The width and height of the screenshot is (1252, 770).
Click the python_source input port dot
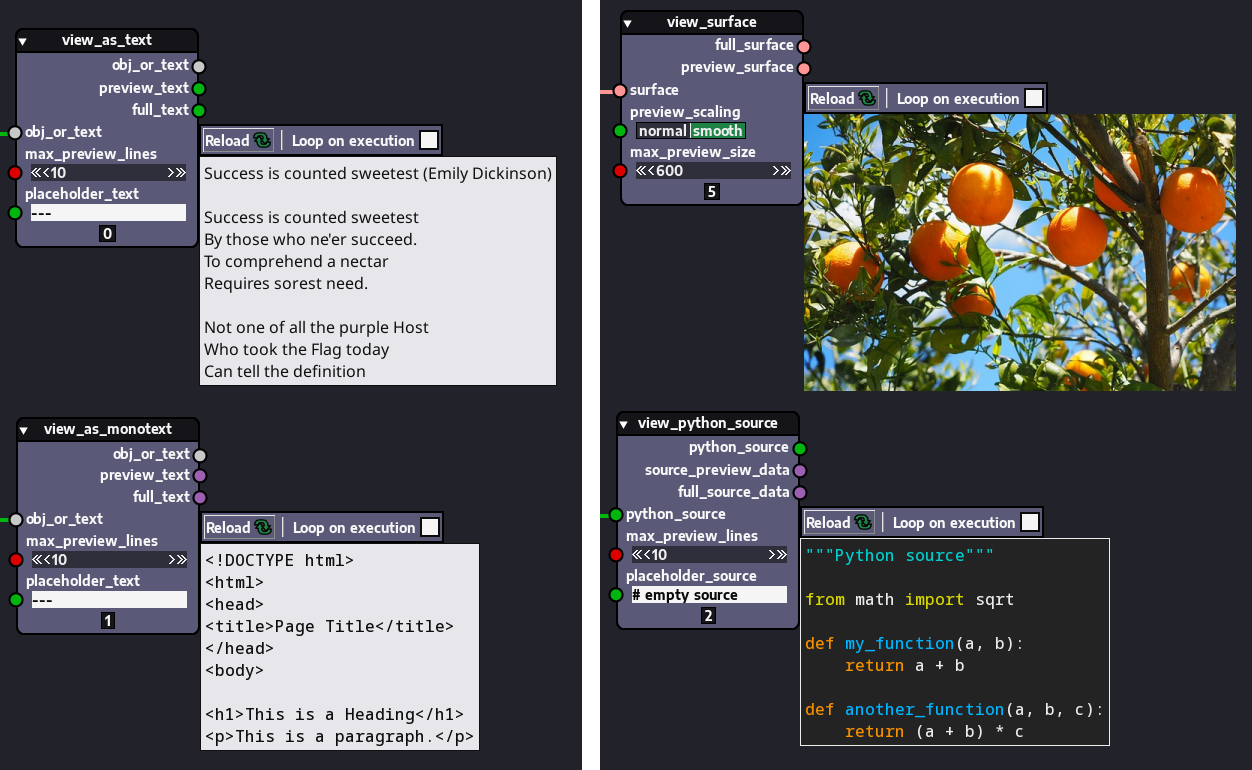[x=618, y=514]
